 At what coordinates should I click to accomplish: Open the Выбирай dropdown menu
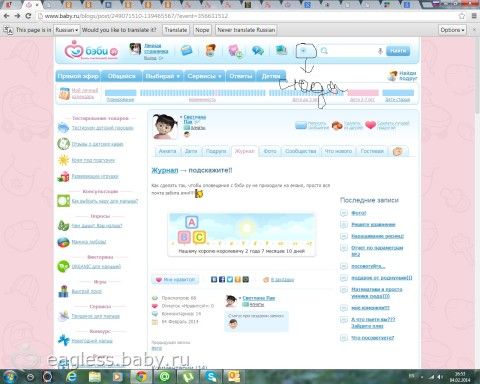coord(162,76)
